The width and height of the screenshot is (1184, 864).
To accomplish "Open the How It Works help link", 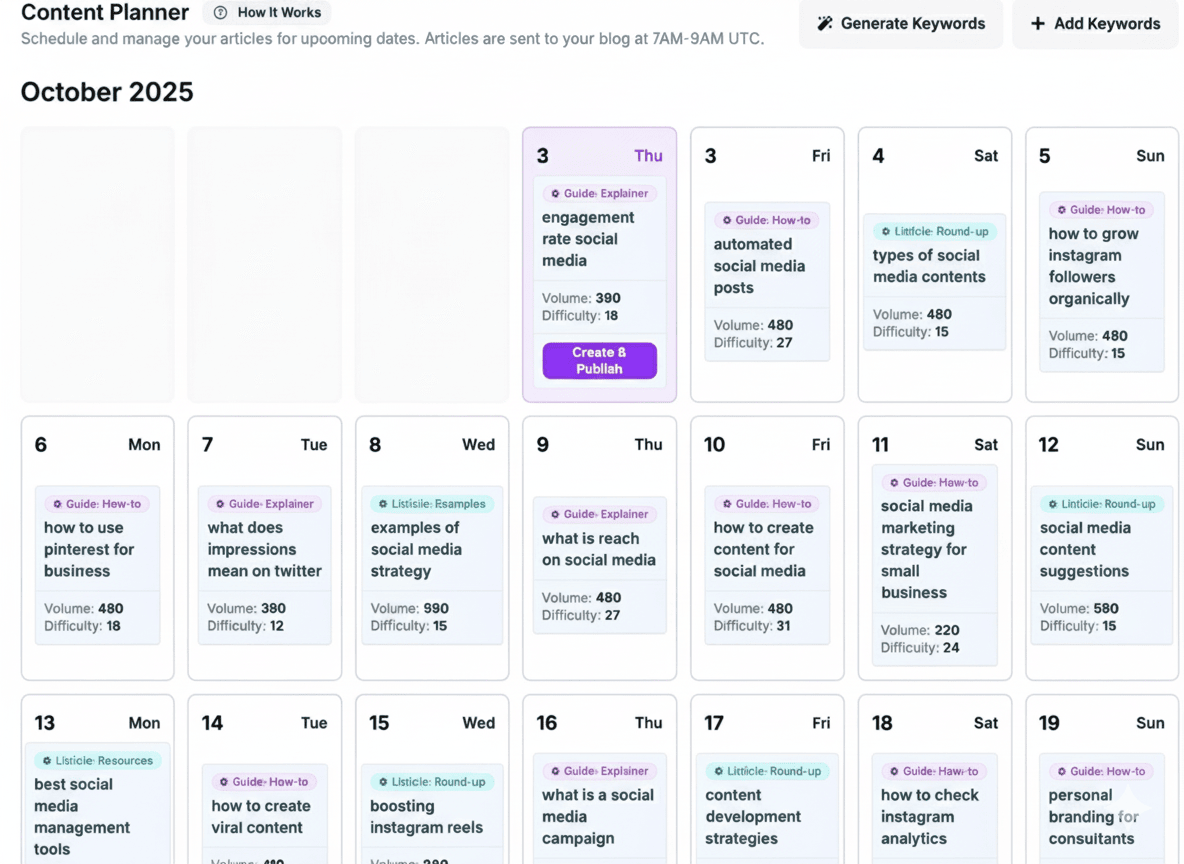I will pyautogui.click(x=266, y=13).
